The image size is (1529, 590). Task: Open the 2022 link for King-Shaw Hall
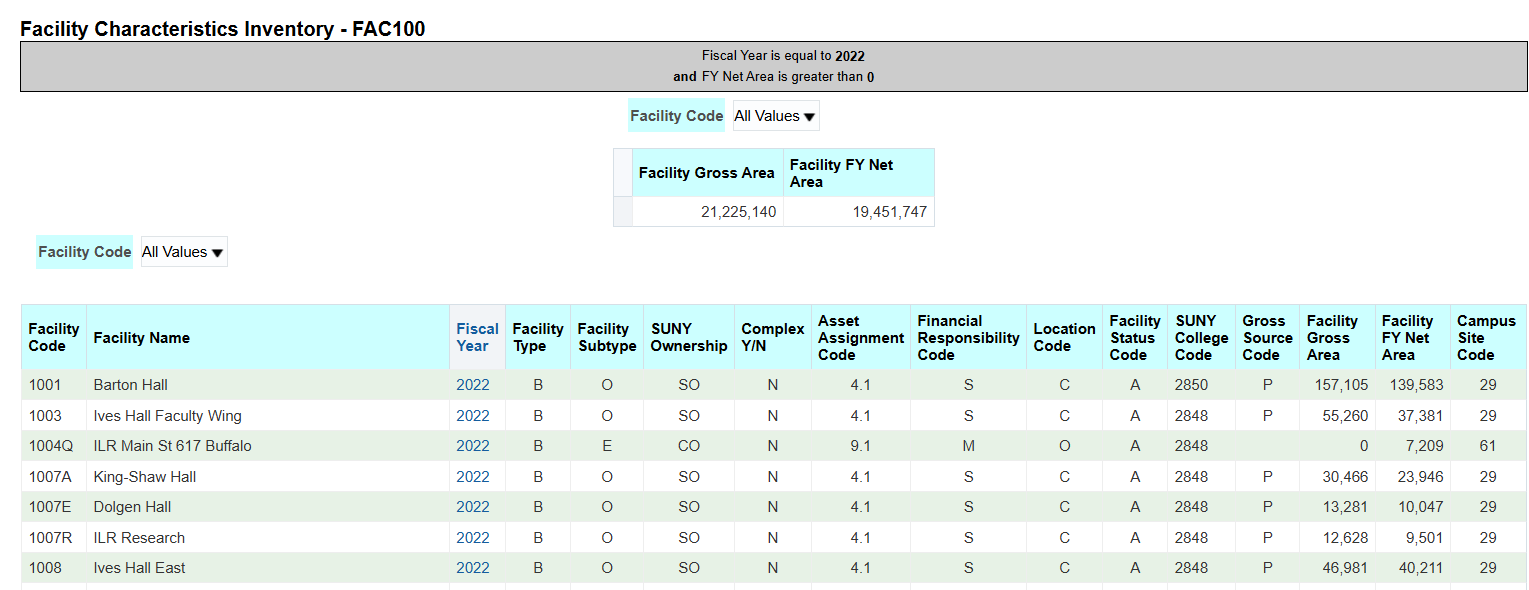(x=472, y=476)
